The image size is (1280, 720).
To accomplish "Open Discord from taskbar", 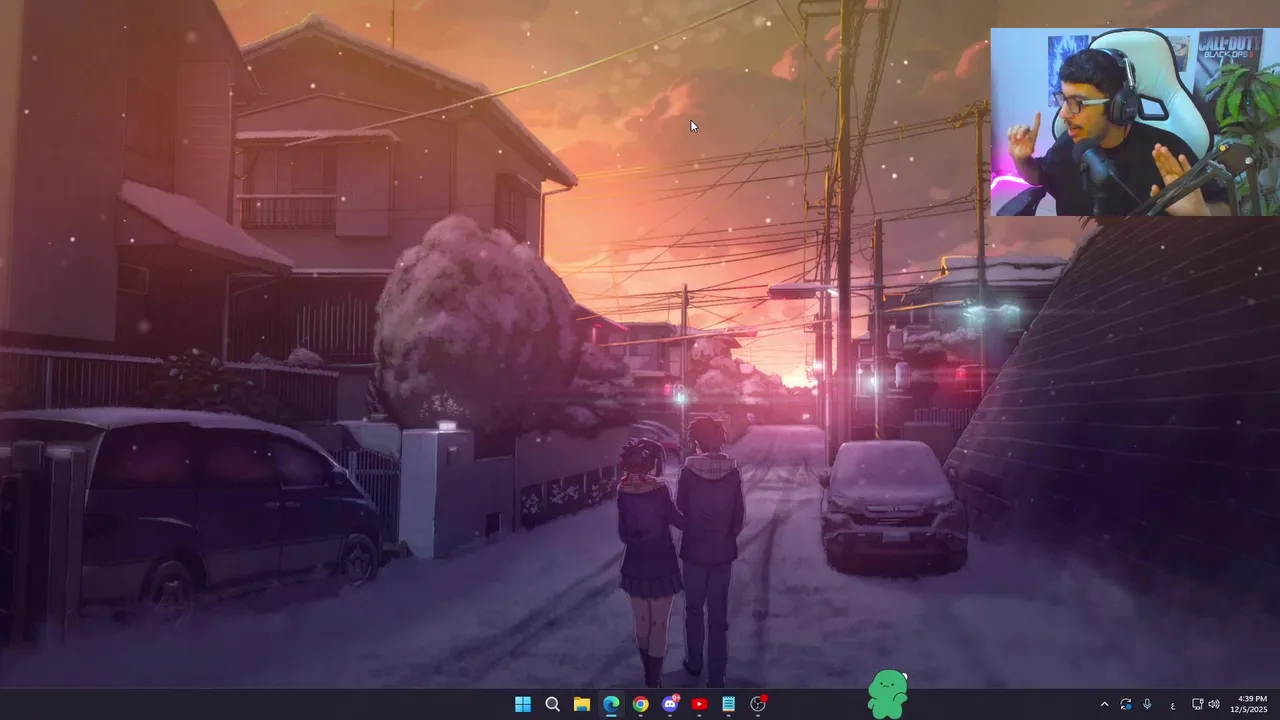I will point(670,704).
